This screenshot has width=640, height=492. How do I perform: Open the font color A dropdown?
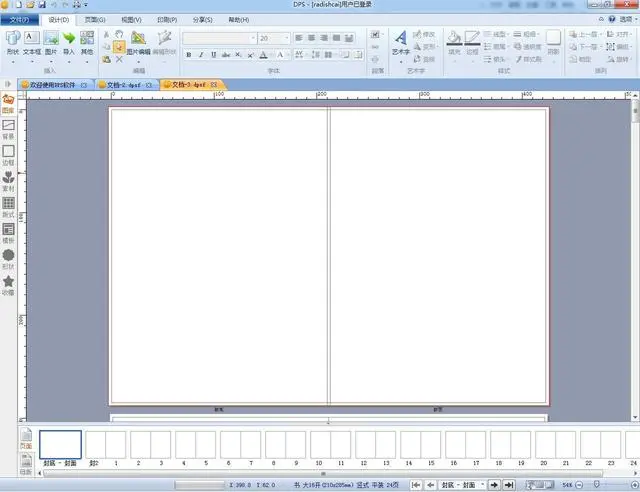coord(271,55)
